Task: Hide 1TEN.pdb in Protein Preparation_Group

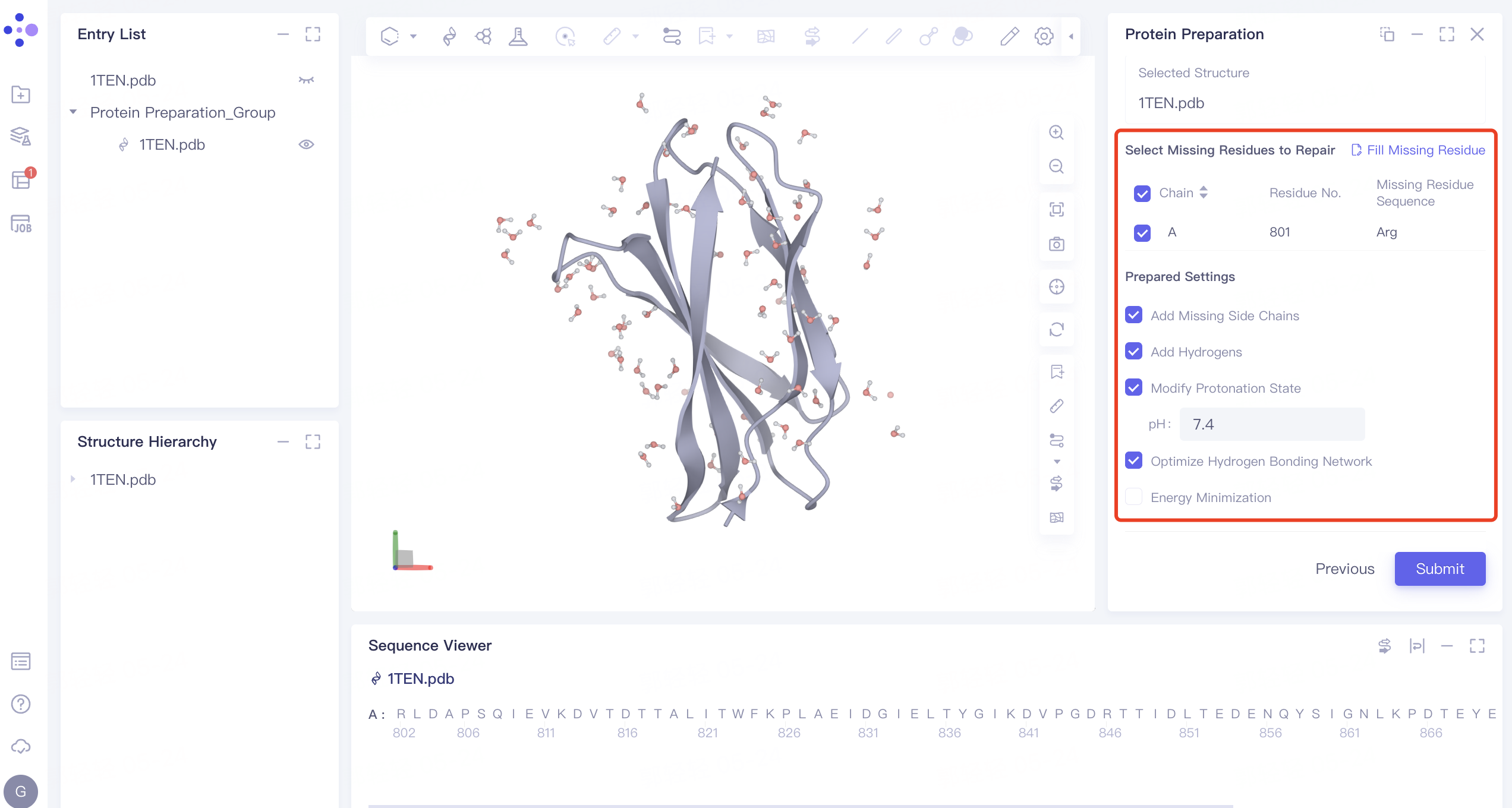Action: coord(306,144)
